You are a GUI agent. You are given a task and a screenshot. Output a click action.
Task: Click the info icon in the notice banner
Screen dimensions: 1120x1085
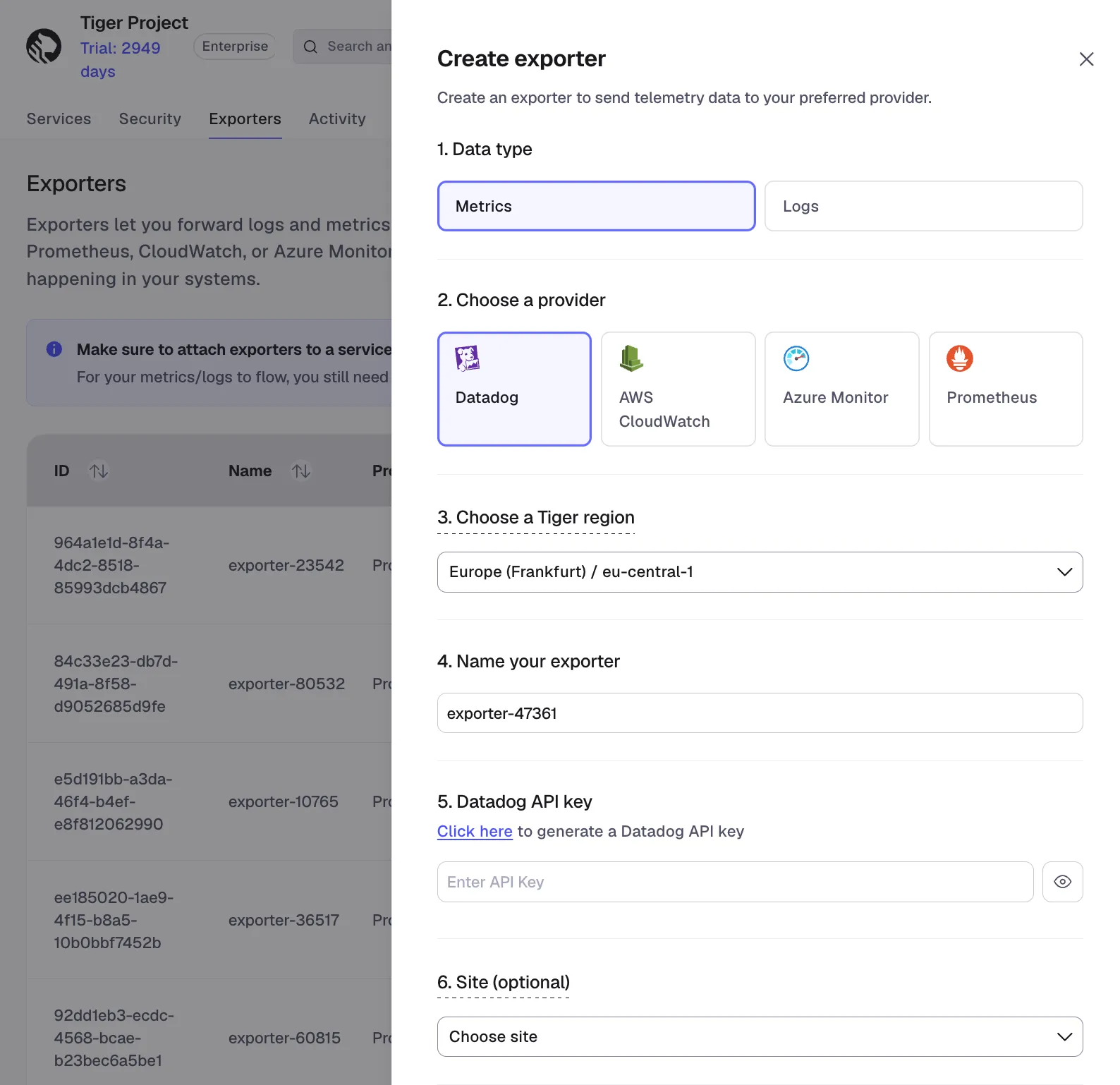pos(54,349)
